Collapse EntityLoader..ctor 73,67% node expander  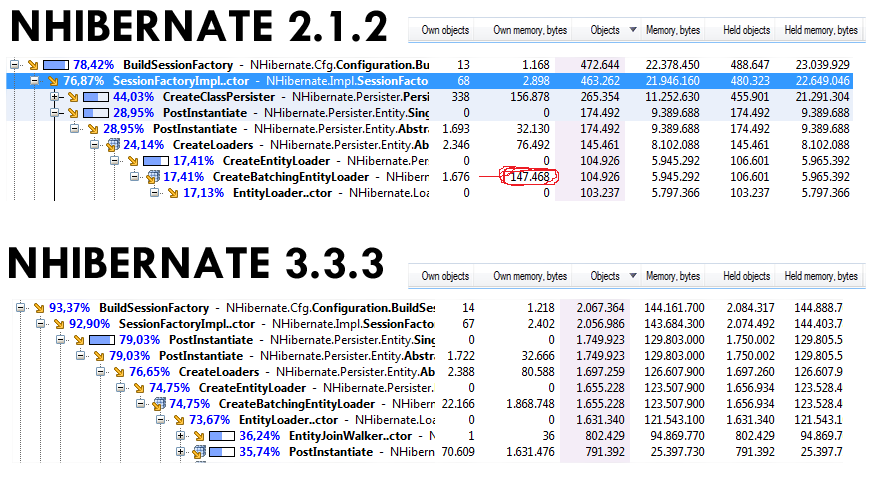pyautogui.click(x=161, y=420)
